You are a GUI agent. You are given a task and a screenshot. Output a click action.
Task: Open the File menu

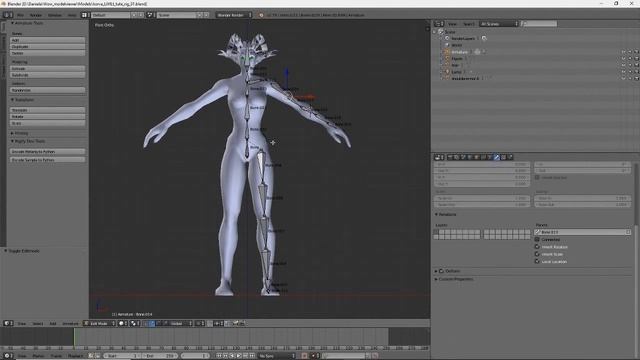(20, 15)
